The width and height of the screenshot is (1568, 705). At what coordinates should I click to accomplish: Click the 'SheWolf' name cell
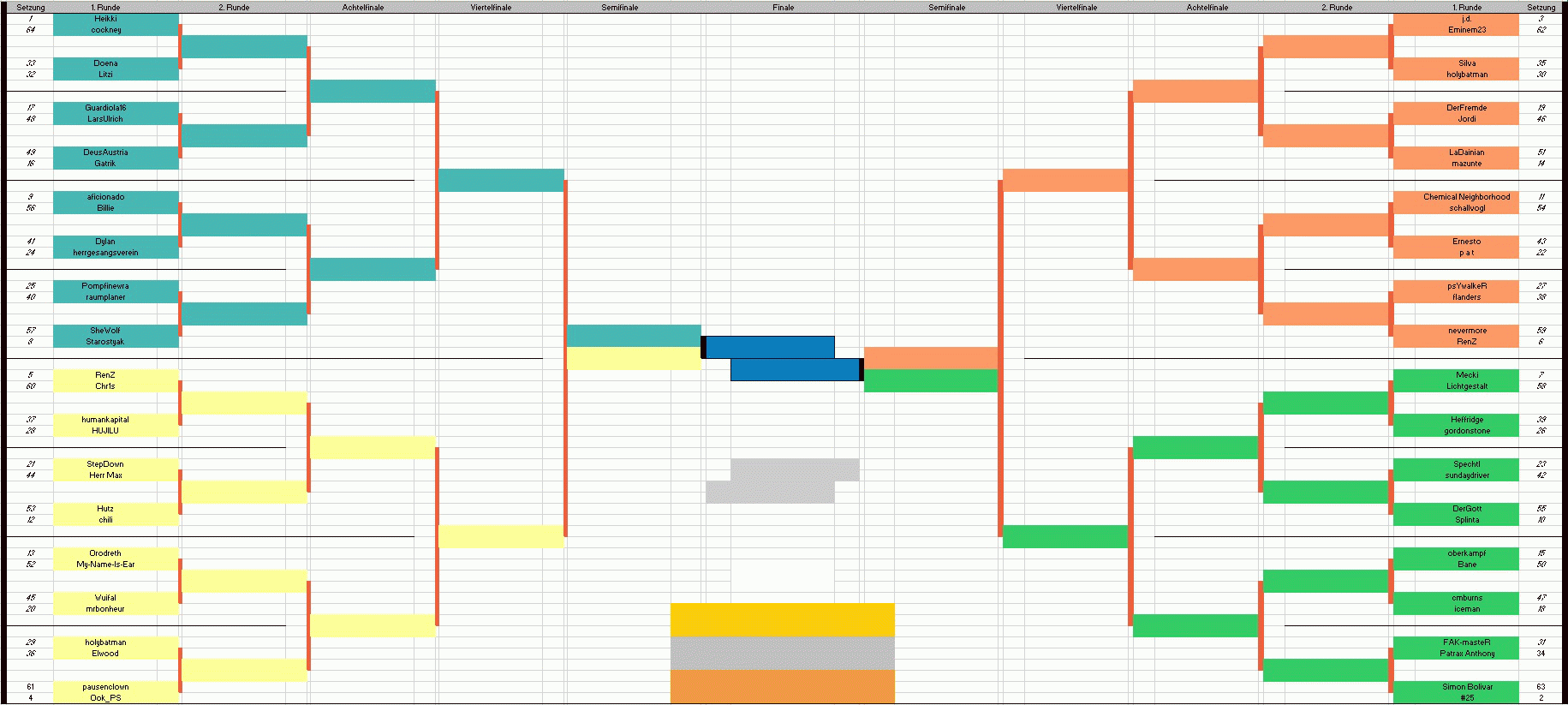point(116,331)
